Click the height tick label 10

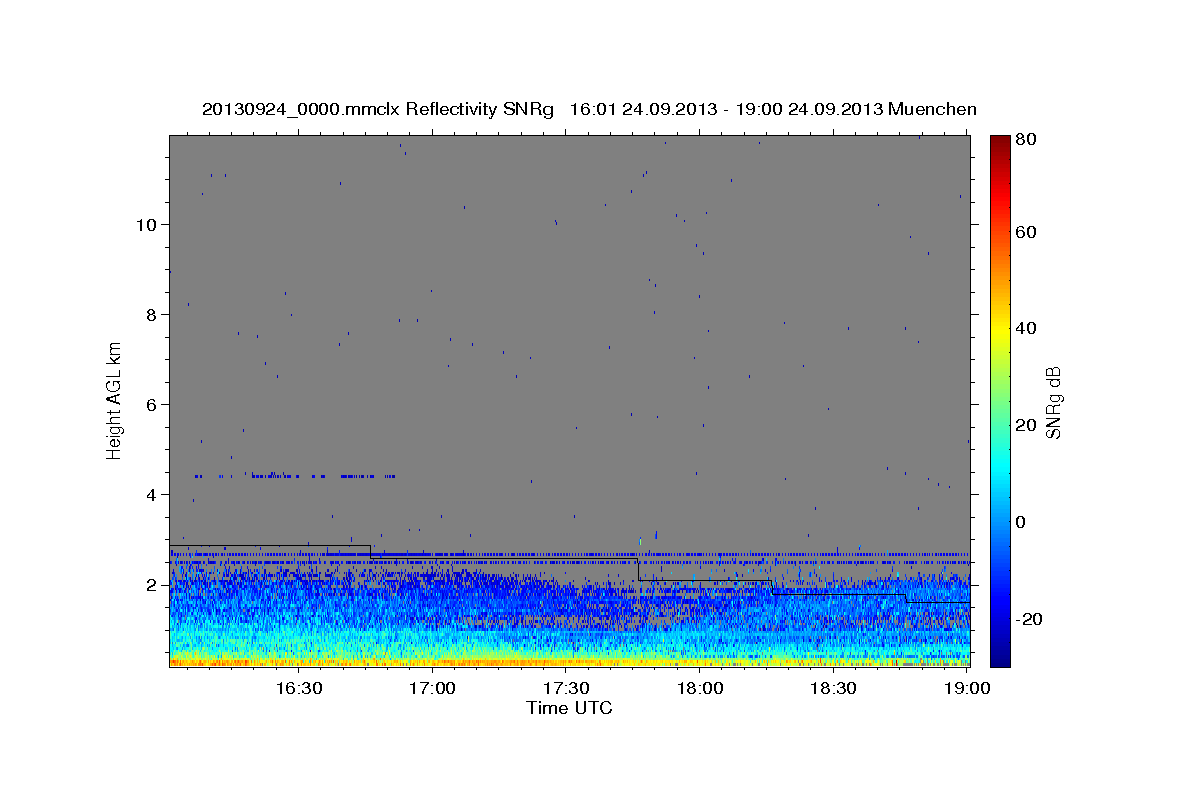click(x=145, y=224)
